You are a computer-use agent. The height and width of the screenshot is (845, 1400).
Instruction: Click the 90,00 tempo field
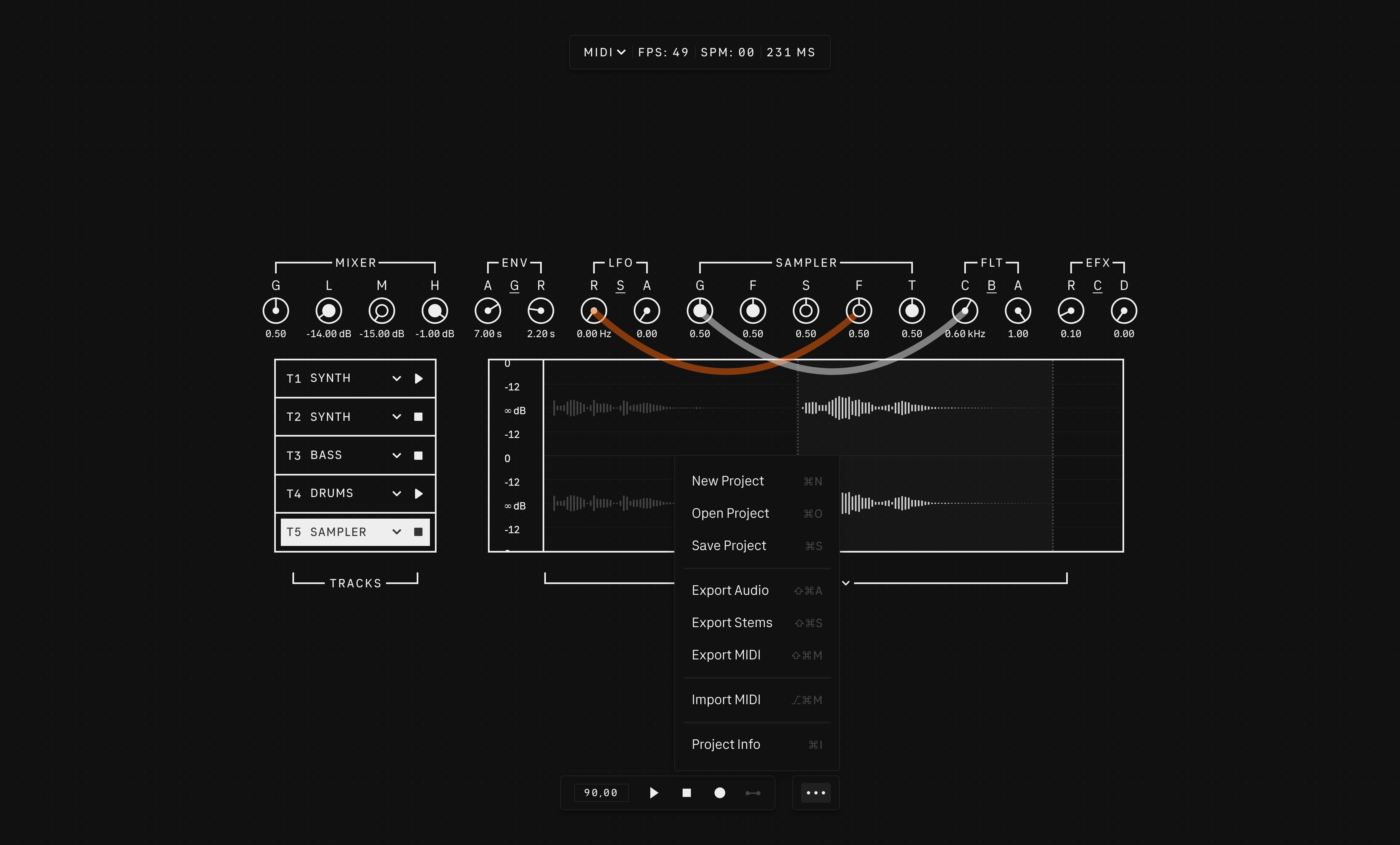click(601, 793)
